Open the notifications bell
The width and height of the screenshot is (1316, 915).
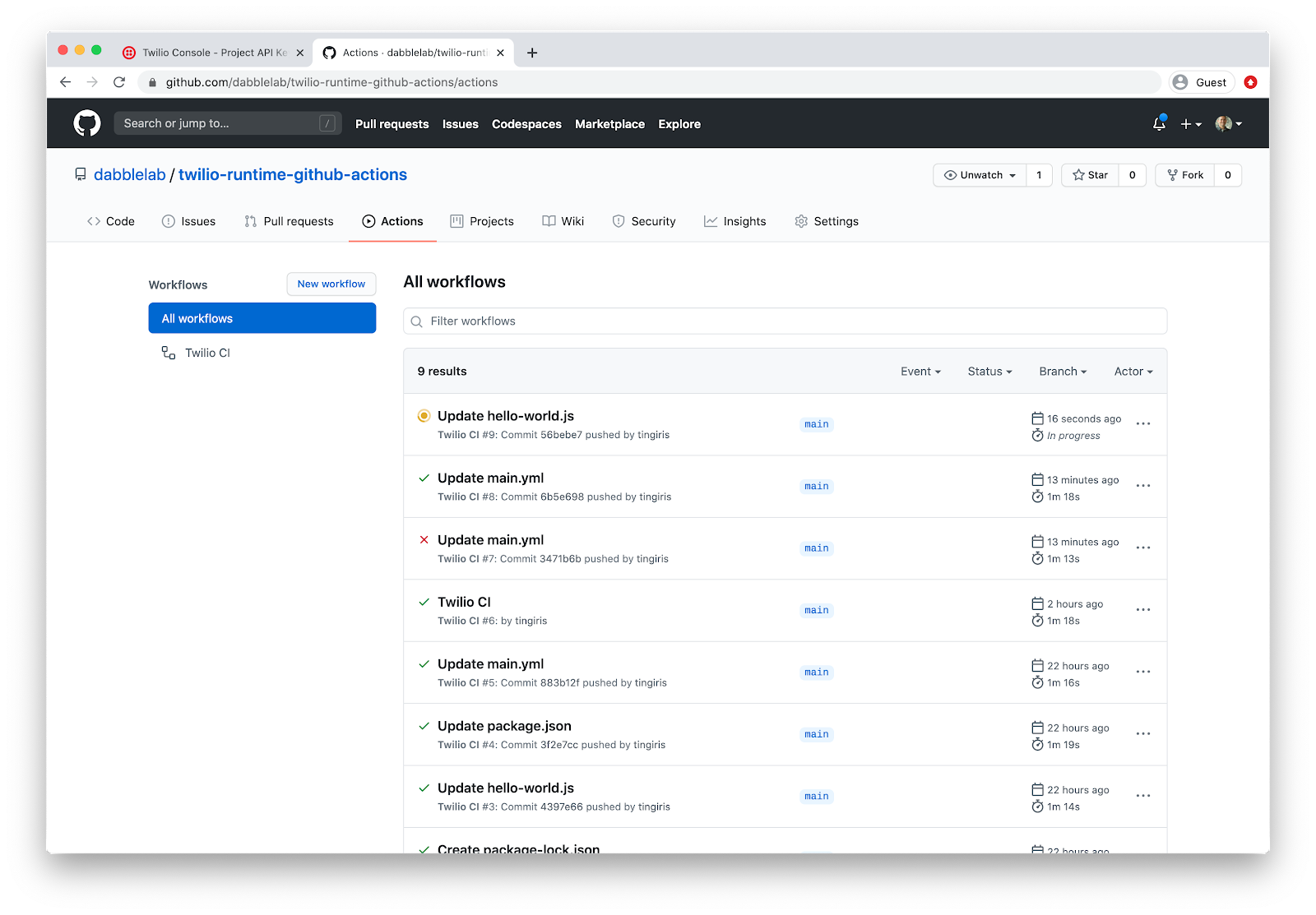pos(1159,123)
